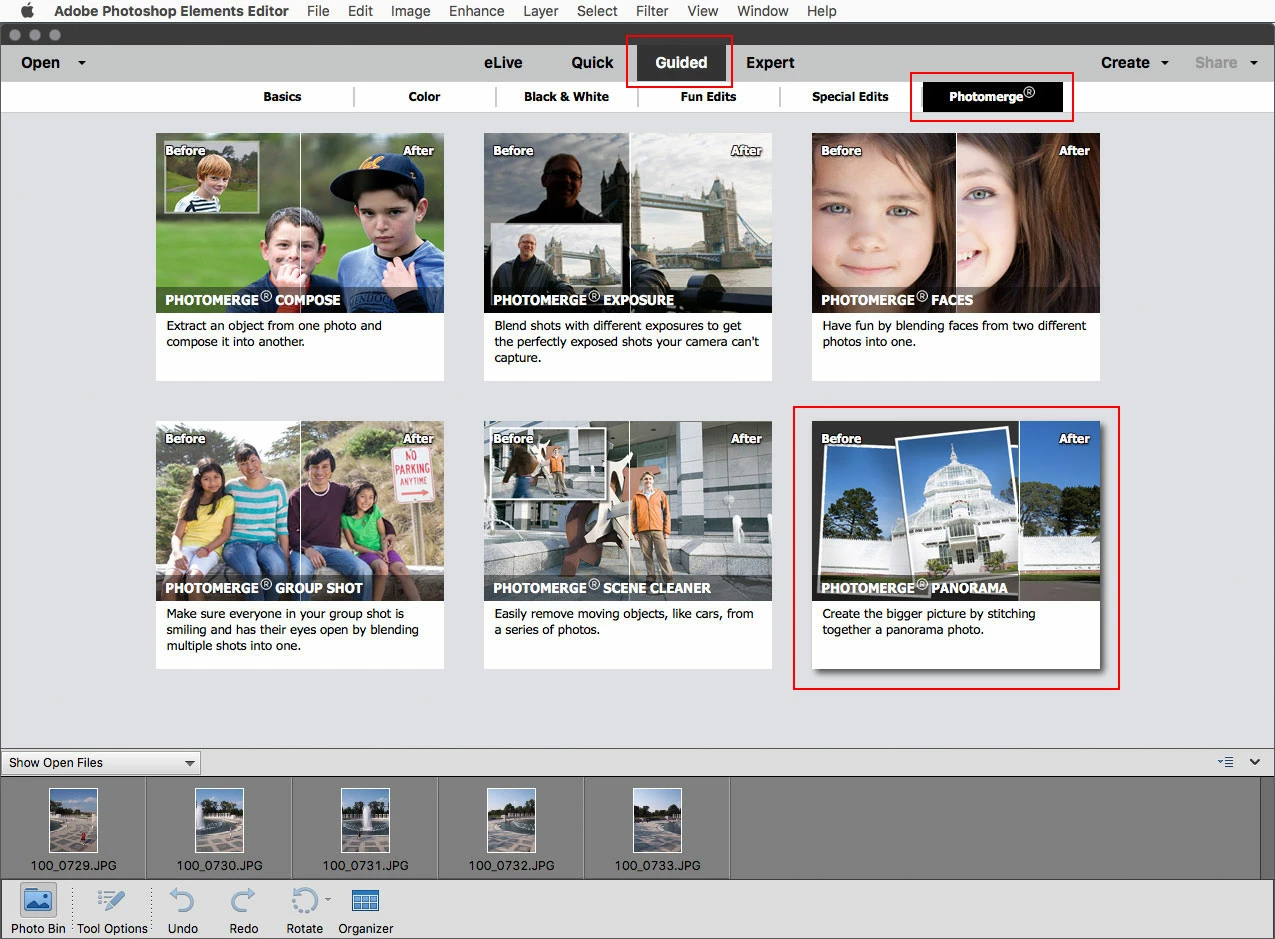The width and height of the screenshot is (1275, 939).
Task: Open the Help menu
Action: pos(821,11)
